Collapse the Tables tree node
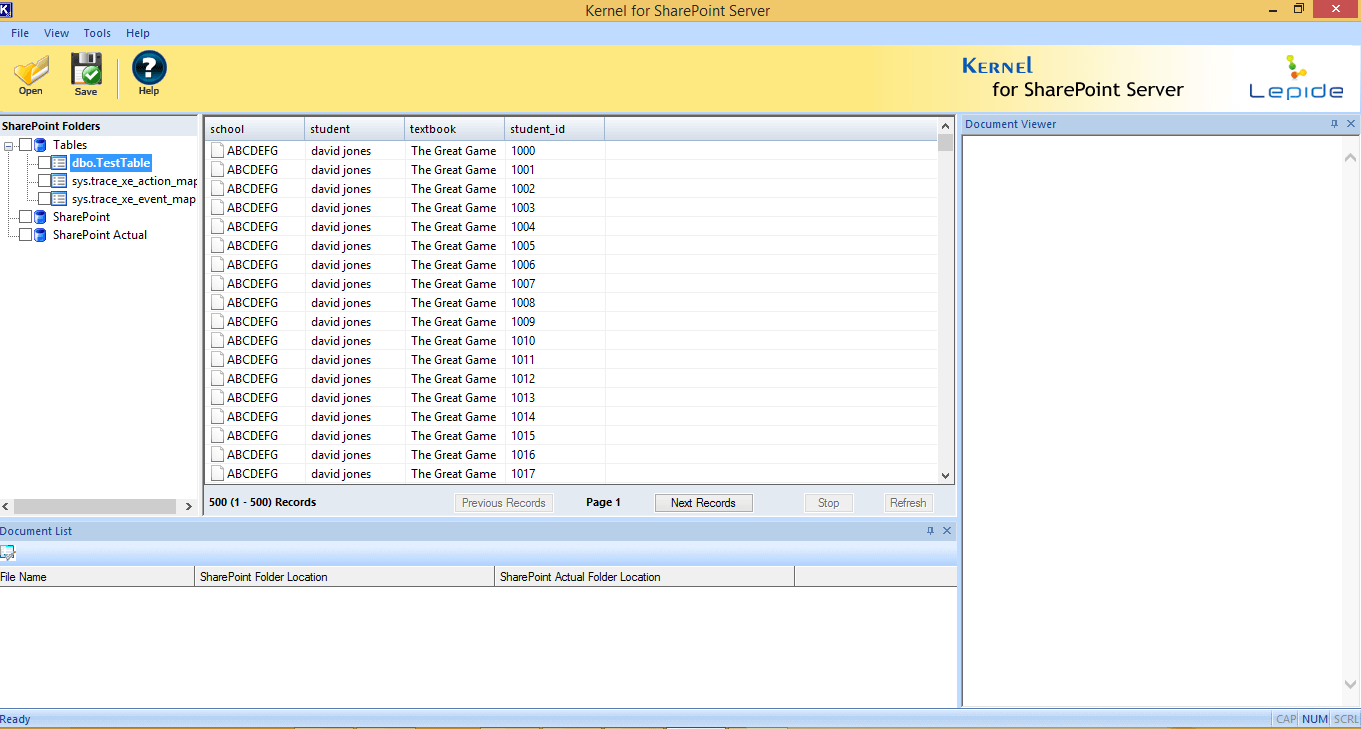The image size is (1361, 729). click(9, 145)
